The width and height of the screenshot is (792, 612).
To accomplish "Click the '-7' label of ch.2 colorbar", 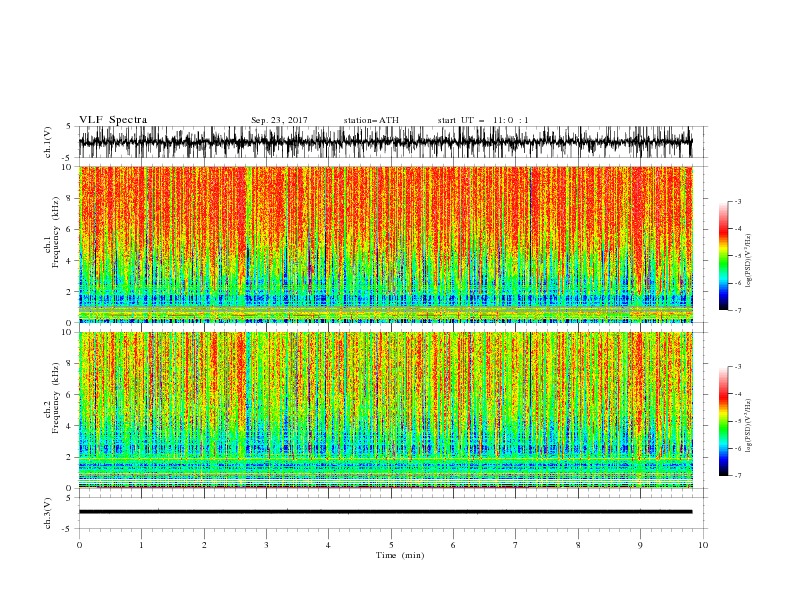I will pos(737,476).
